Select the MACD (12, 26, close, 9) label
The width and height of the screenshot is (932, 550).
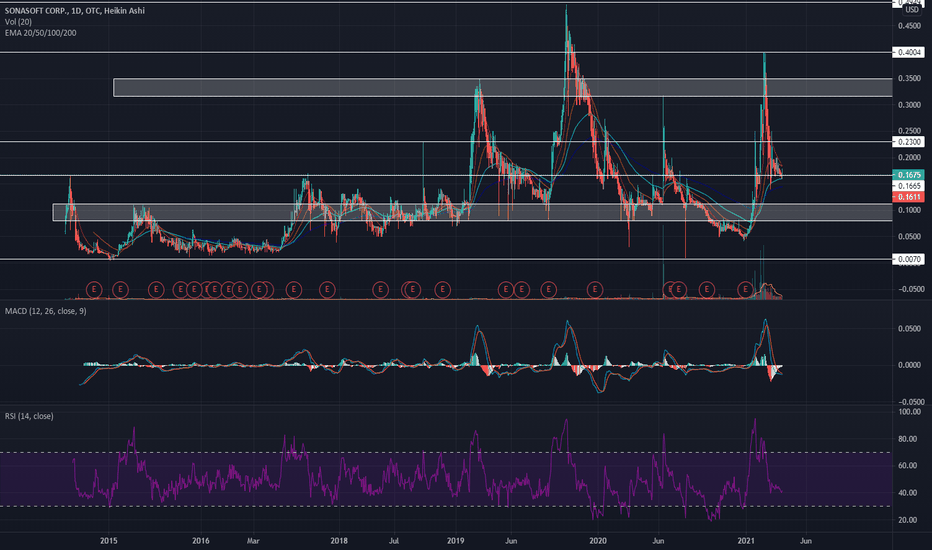[x=46, y=311]
